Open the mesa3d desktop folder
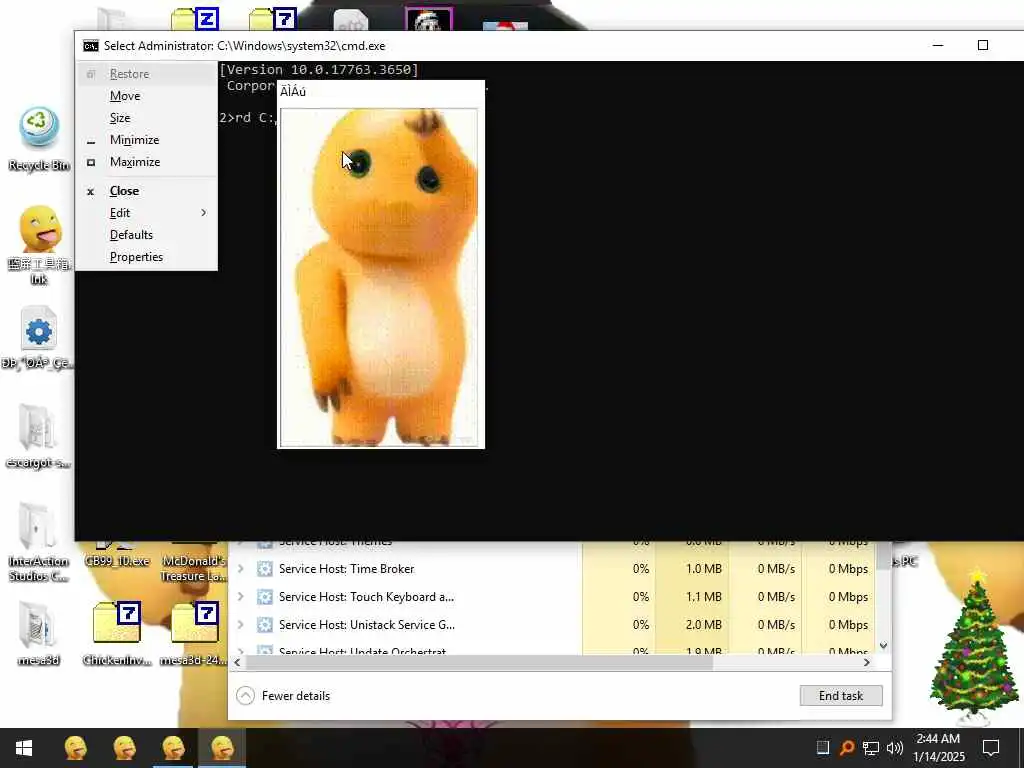1024x768 pixels. pos(38,633)
